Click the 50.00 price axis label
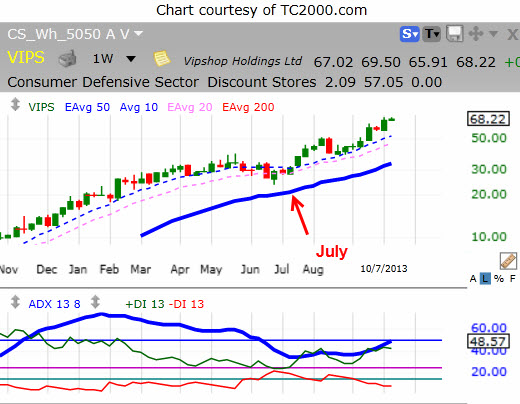Viewport: 520px width, 404px height. [x=489, y=138]
